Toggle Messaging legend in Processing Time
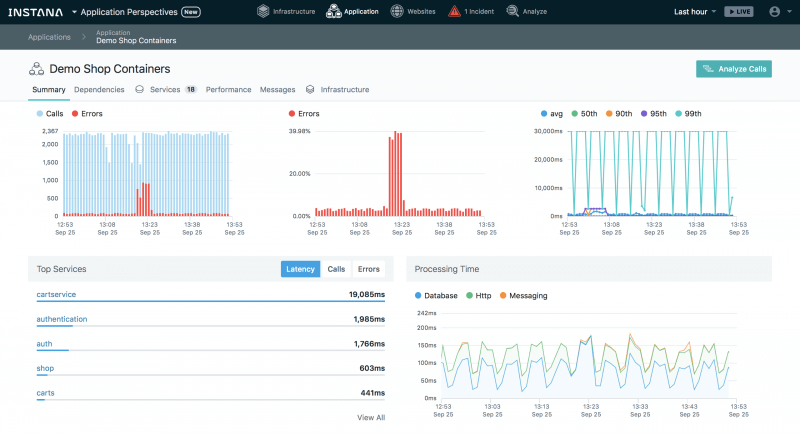The width and height of the screenshot is (800, 434). point(523,296)
